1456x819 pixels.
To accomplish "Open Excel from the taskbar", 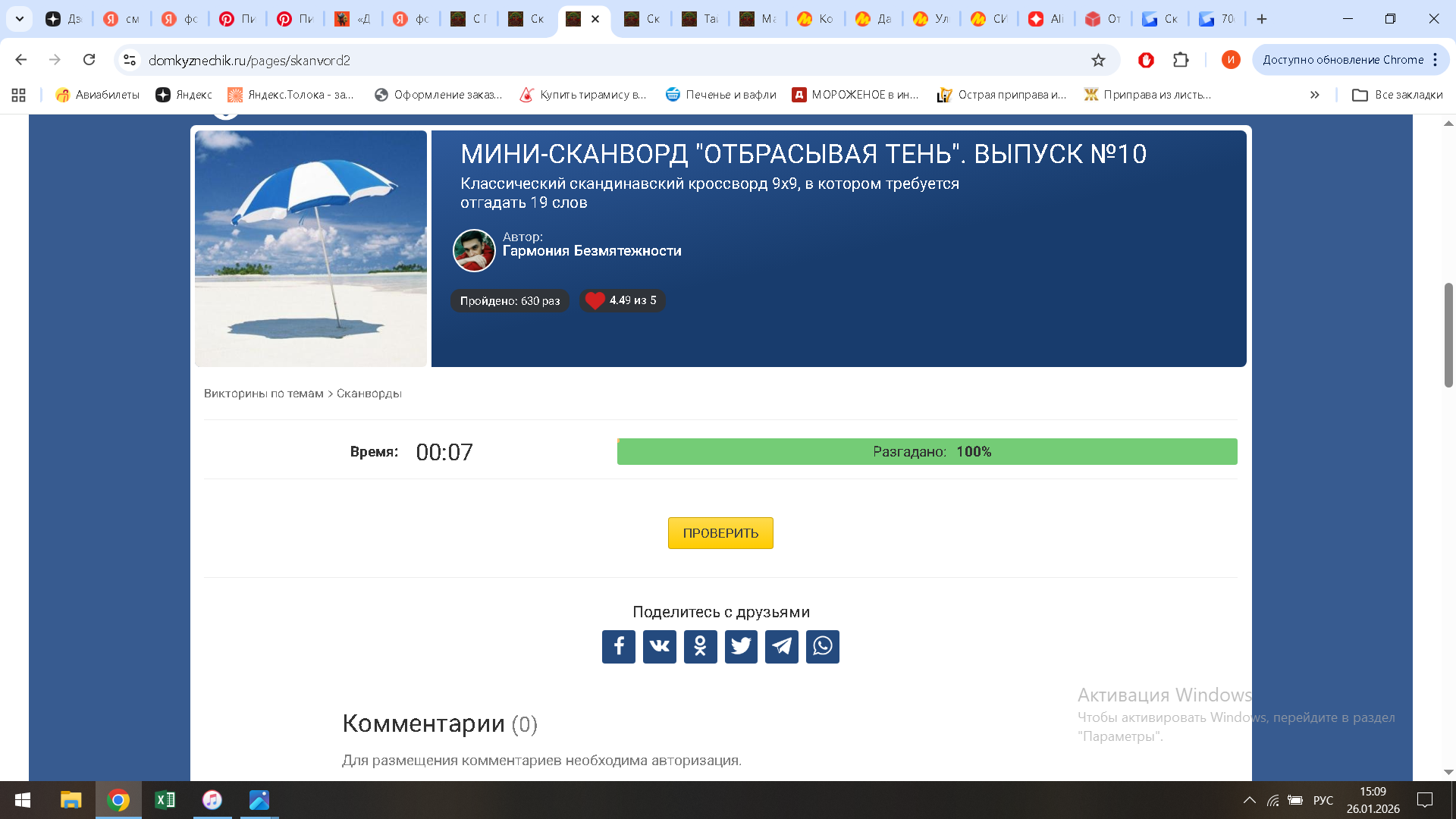I will pyautogui.click(x=165, y=800).
